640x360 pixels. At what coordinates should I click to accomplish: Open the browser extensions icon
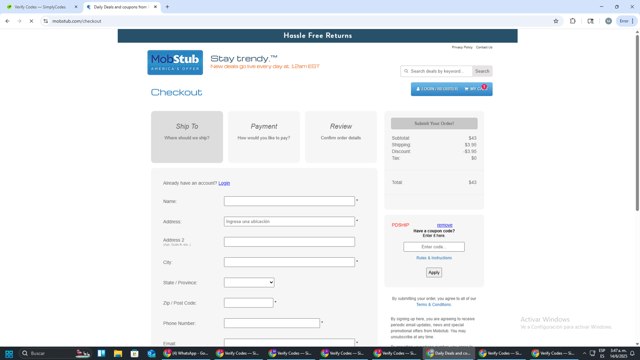pos(573,21)
